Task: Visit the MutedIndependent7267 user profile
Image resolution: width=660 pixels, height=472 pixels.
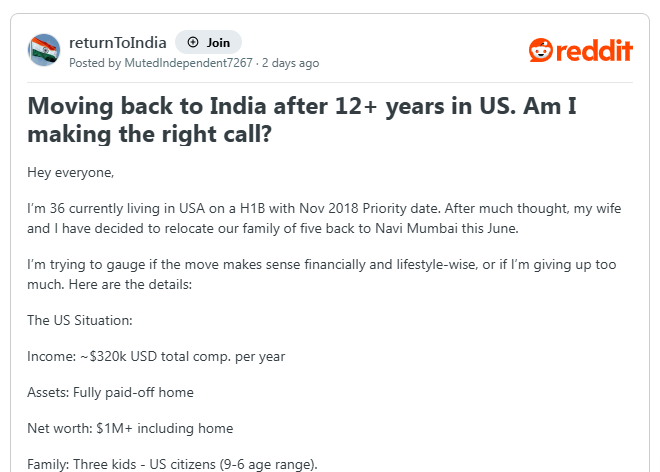Action: coord(188,63)
